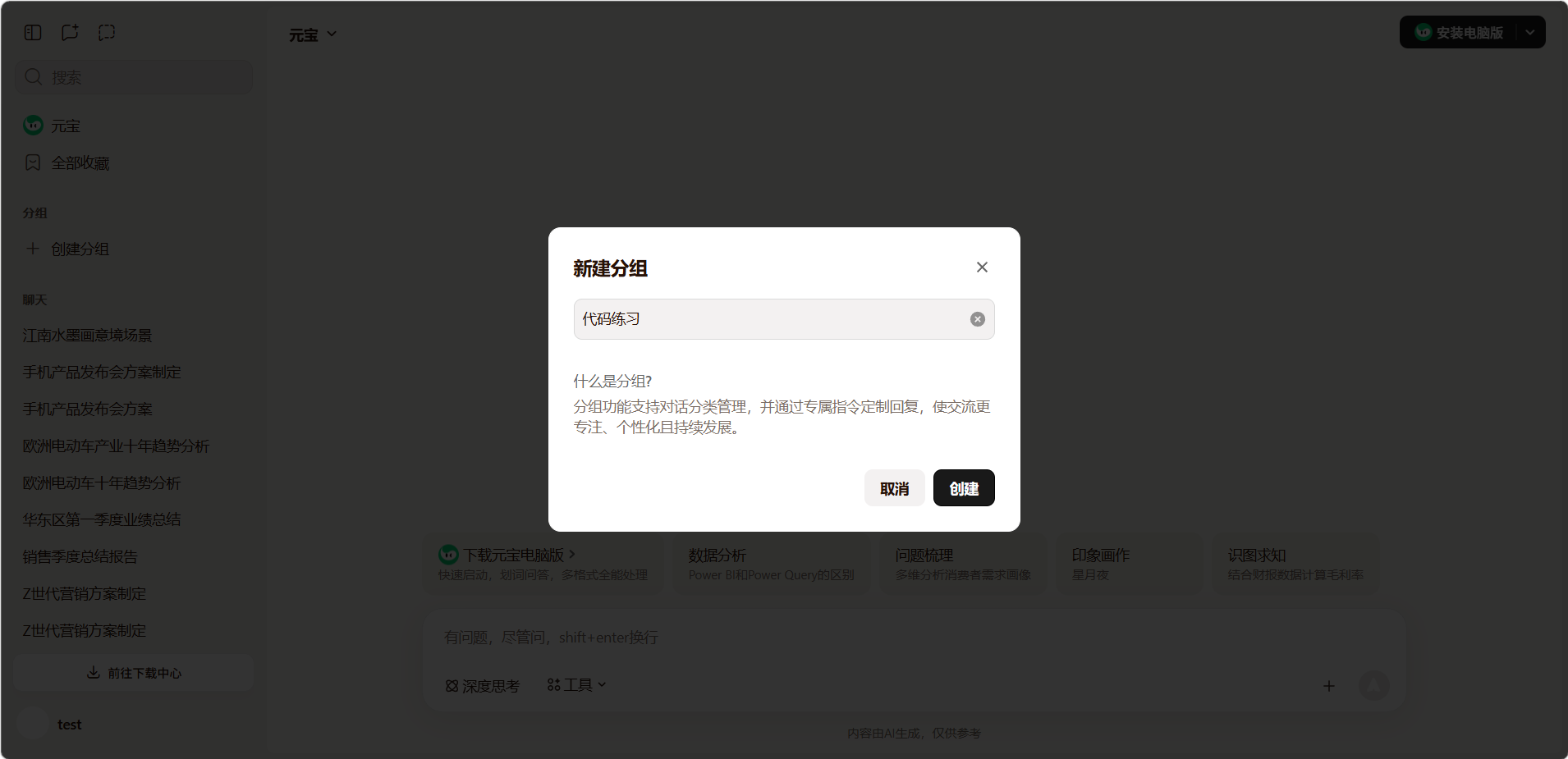Image resolution: width=1568 pixels, height=759 pixels.
Task: Clear the group name text field
Action: click(x=977, y=319)
